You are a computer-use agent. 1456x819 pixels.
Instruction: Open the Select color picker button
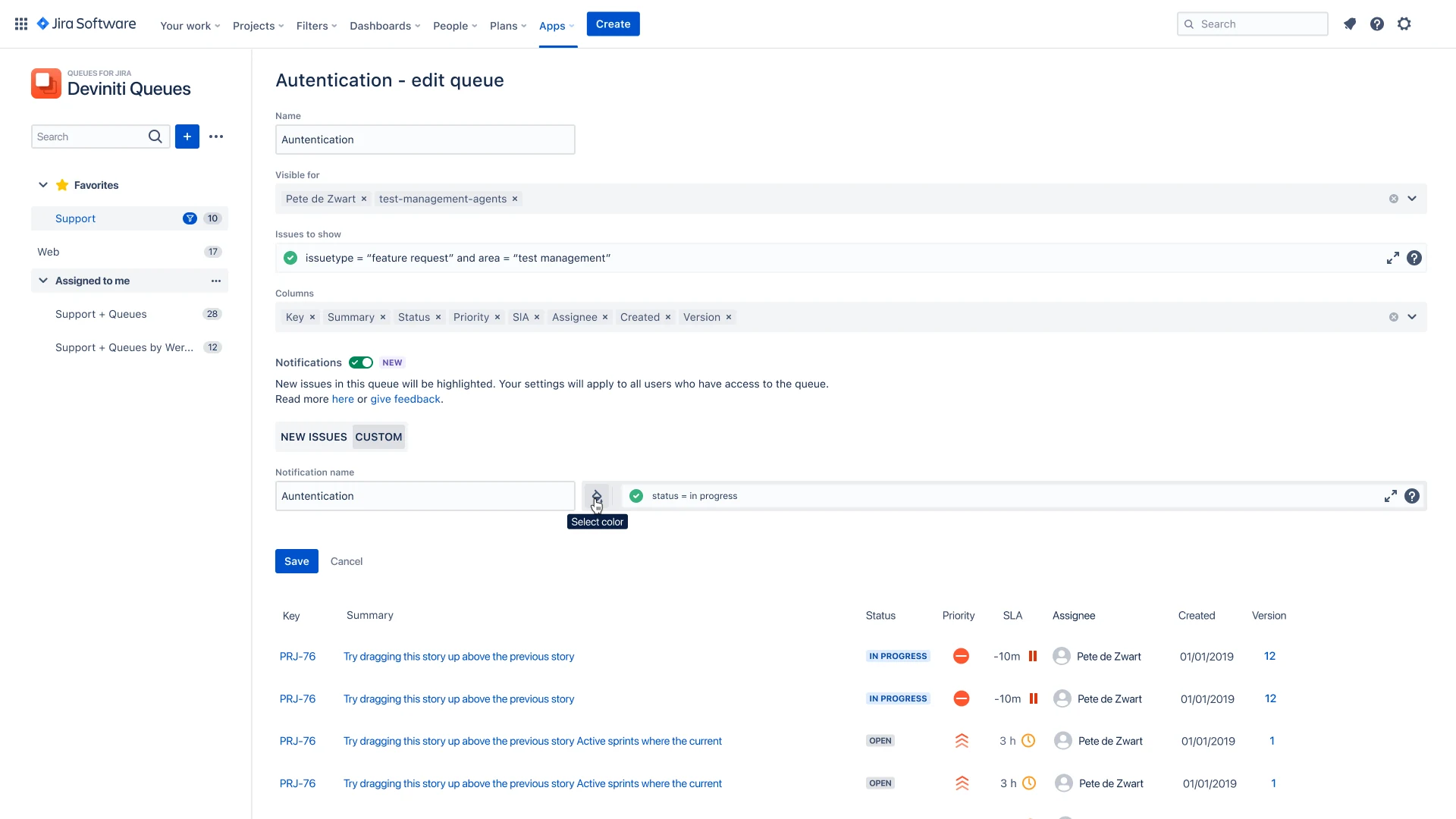coord(597,496)
